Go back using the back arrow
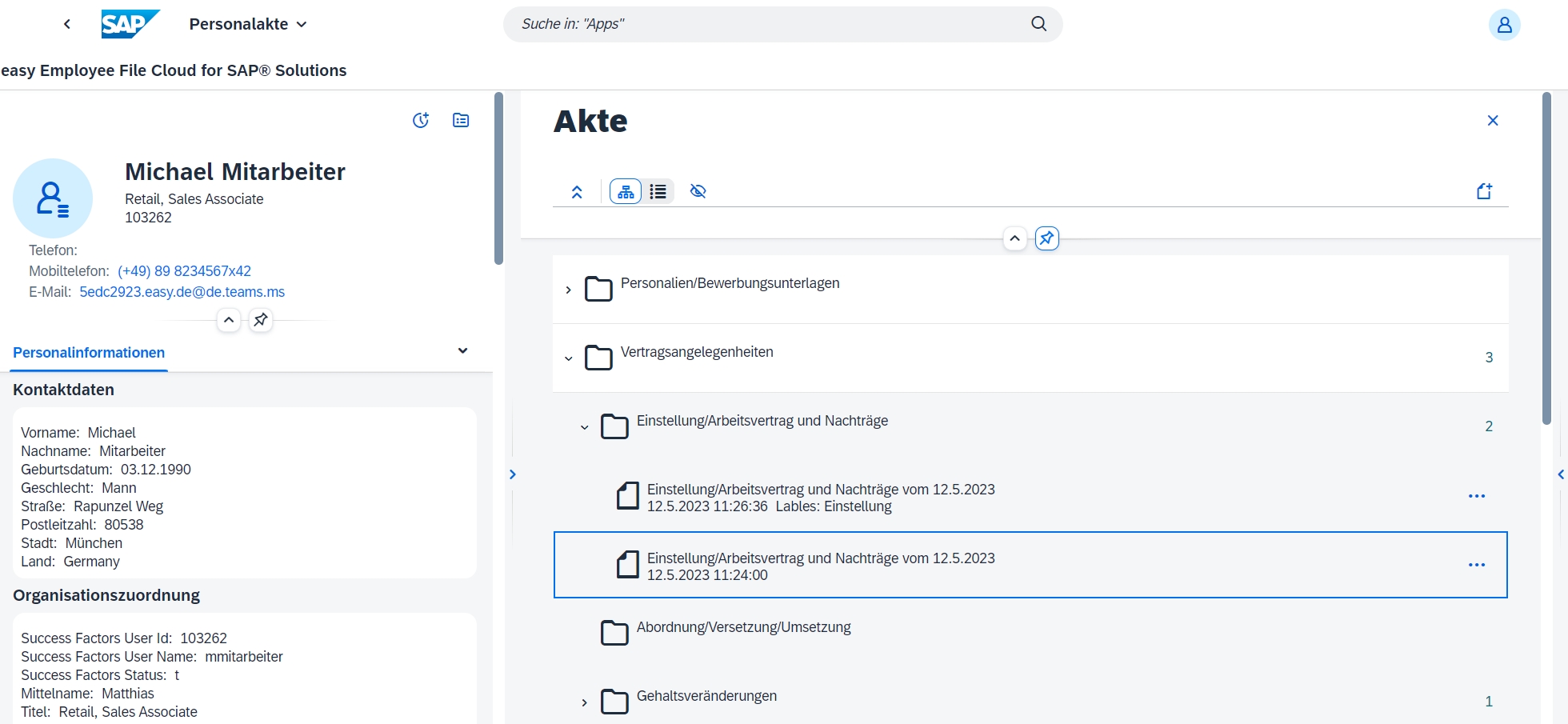1568x724 pixels. [67, 24]
